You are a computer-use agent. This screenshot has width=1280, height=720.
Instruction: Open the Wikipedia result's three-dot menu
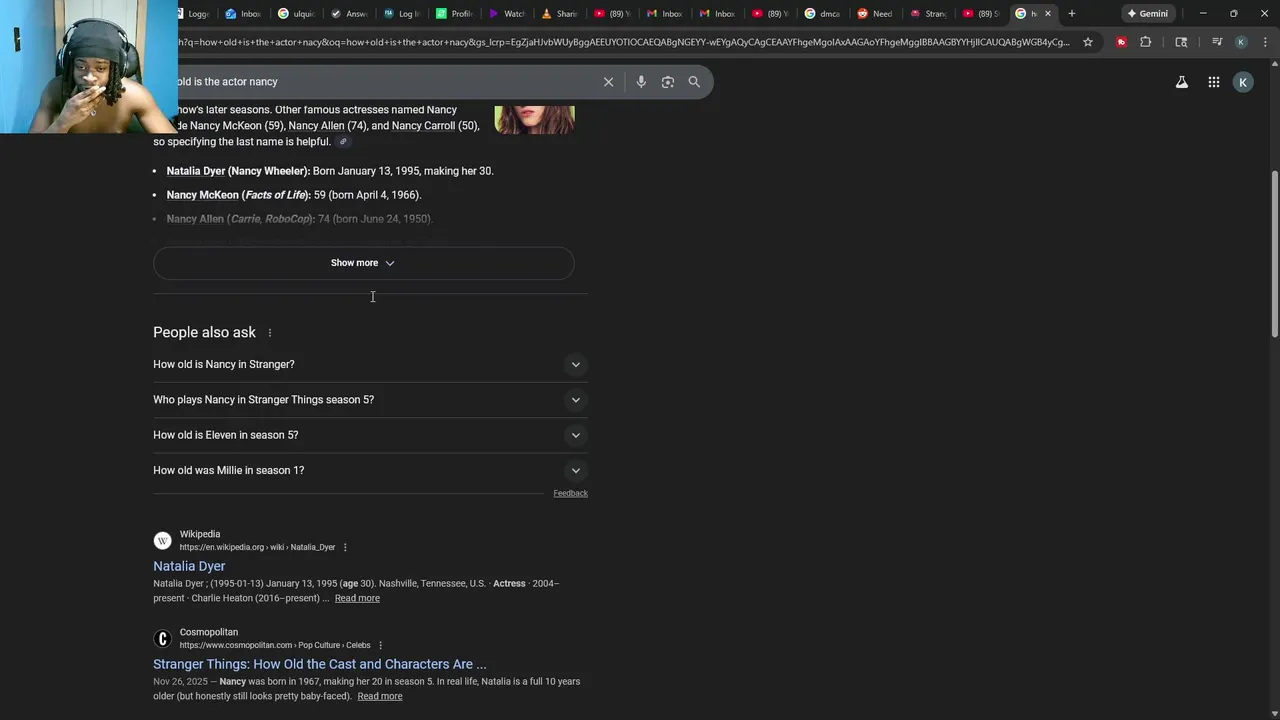[x=345, y=547]
